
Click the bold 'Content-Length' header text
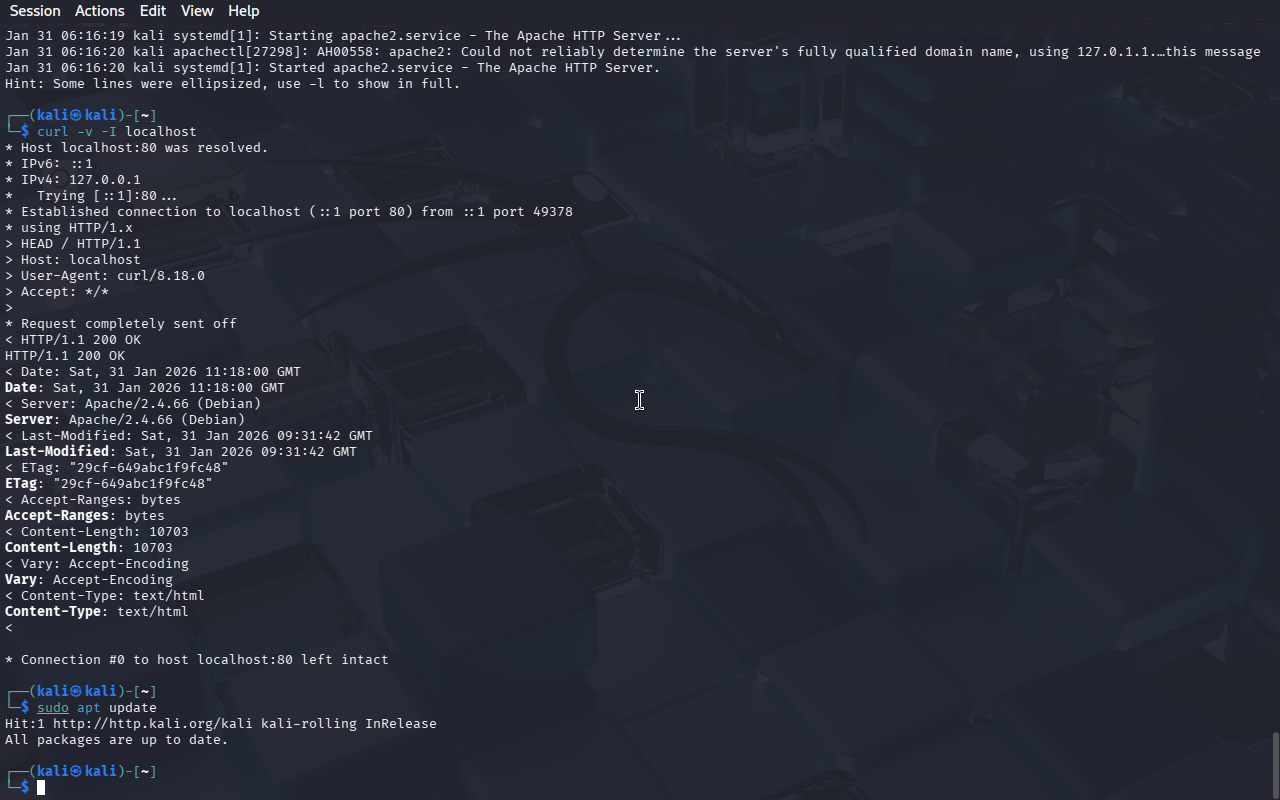coord(61,547)
